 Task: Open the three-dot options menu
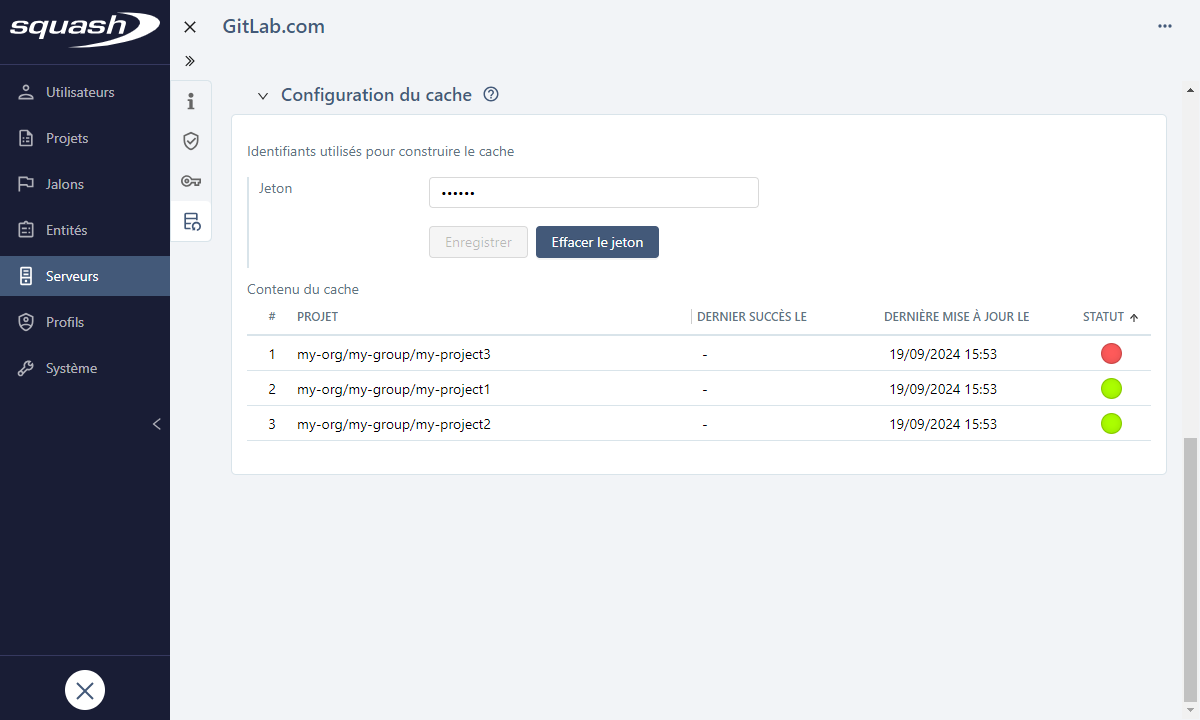pos(1164,26)
